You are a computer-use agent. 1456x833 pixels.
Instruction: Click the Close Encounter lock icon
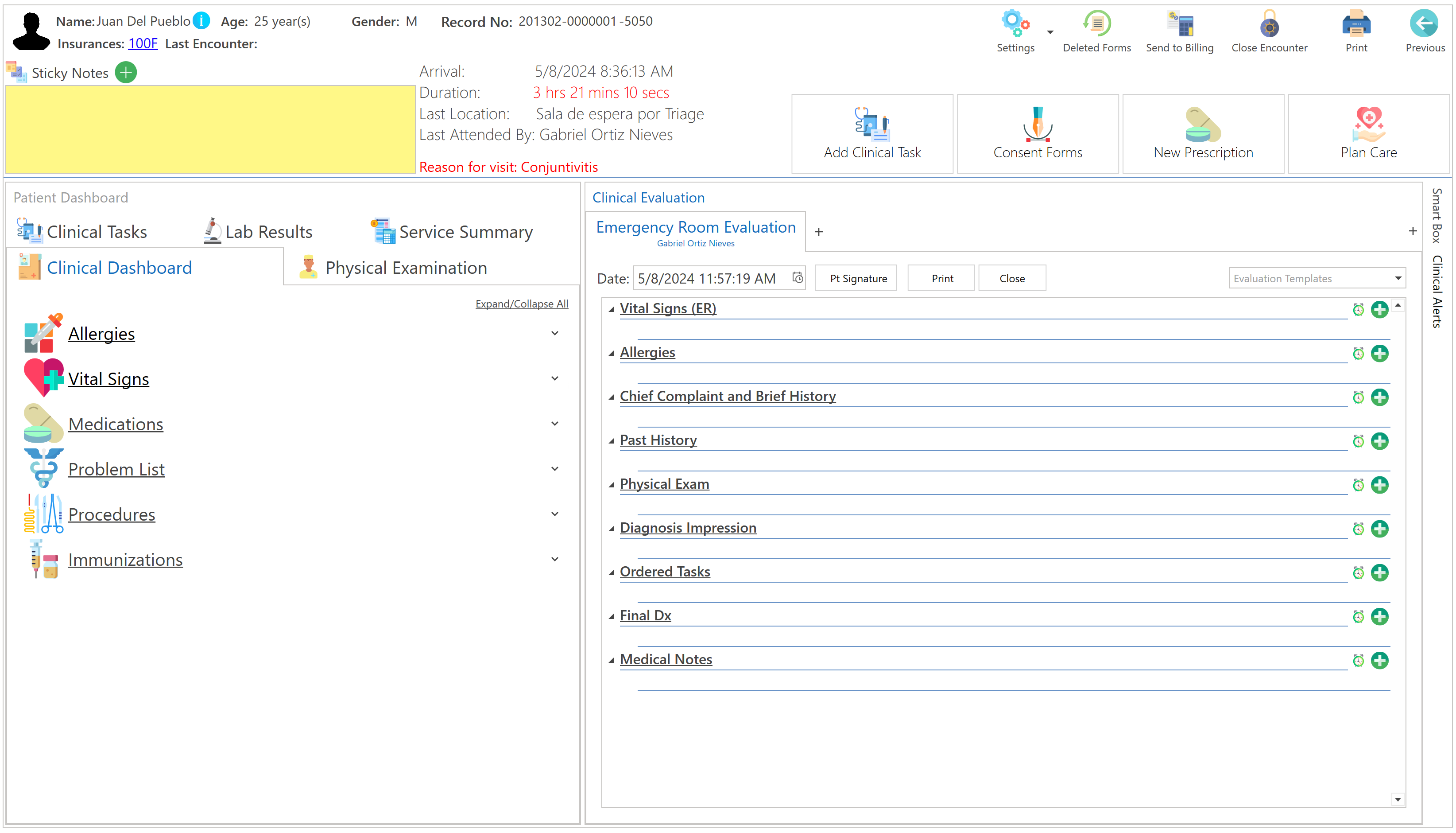point(1269,25)
